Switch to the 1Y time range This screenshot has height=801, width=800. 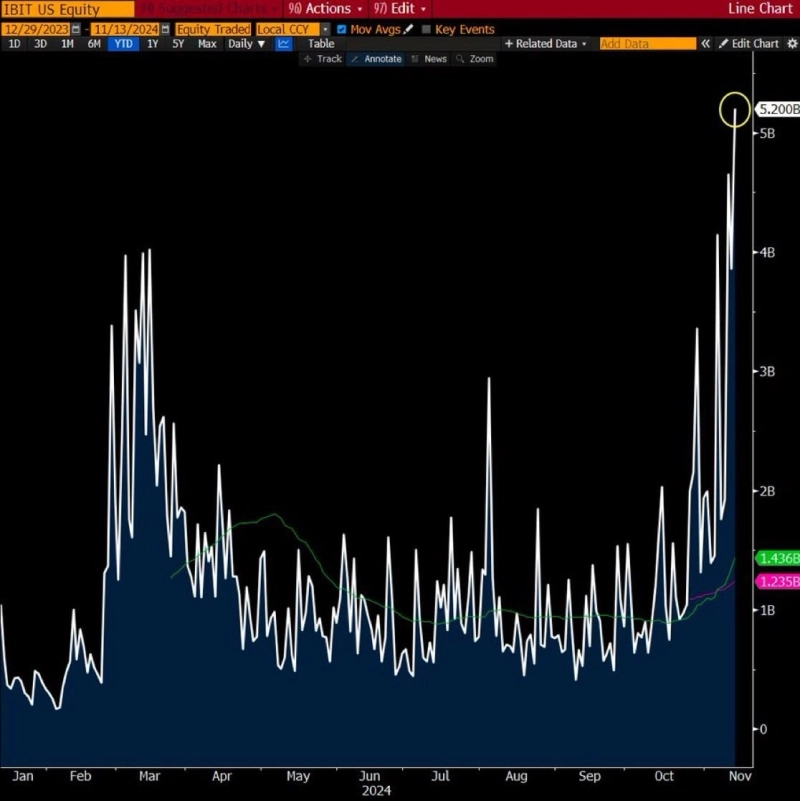(153, 44)
